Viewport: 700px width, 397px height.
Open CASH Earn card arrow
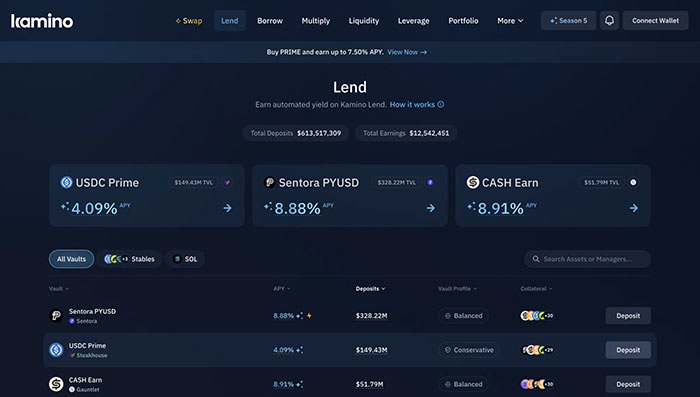pos(633,208)
